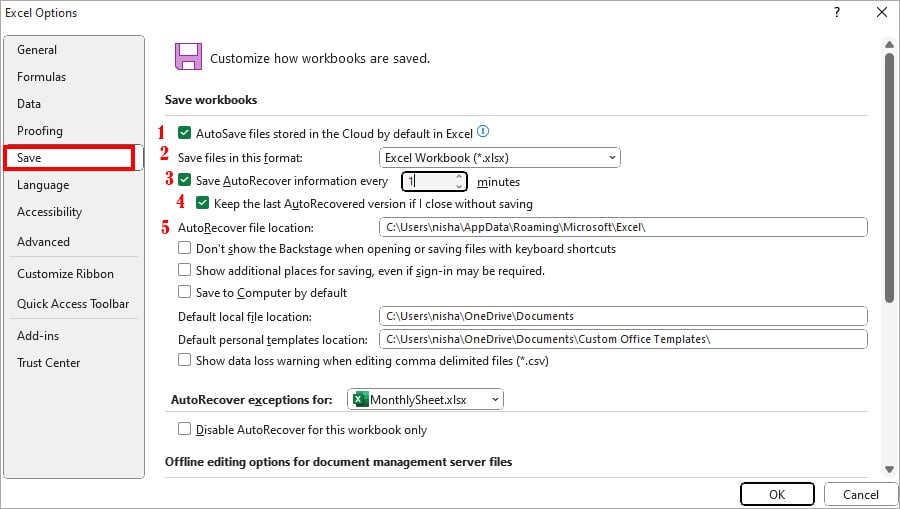This screenshot has height=509, width=900.
Task: Click the AutoSave info icon
Action: pos(483,131)
